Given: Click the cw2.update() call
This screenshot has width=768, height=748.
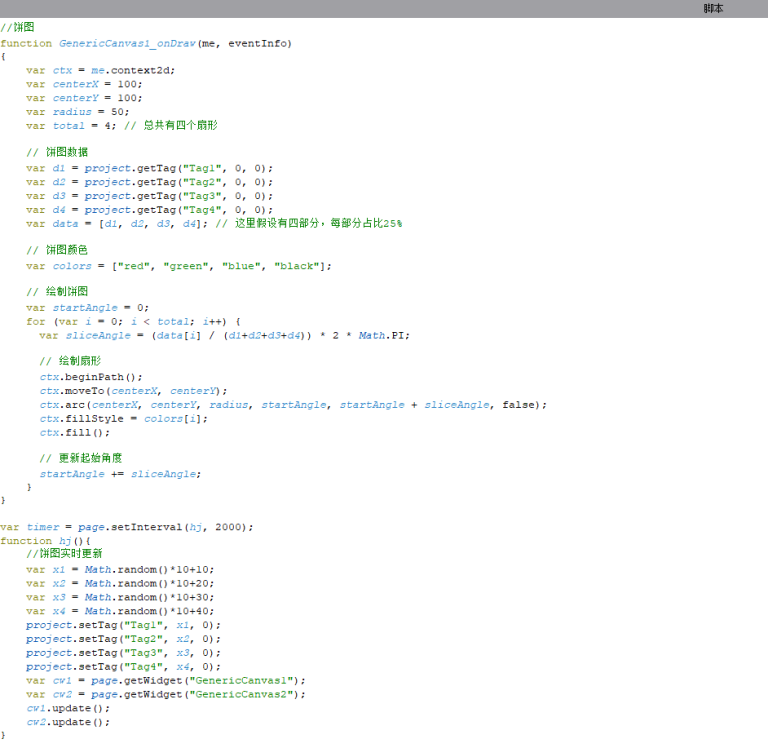Looking at the screenshot, I should 69,721.
